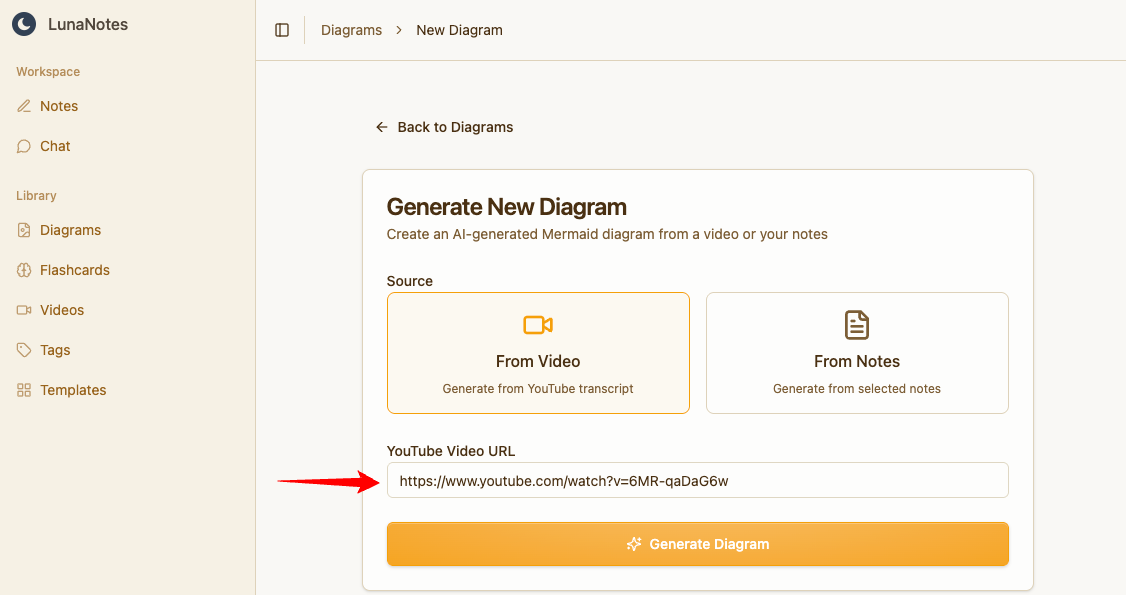Click the document icon in From Notes
Image resolution: width=1126 pixels, height=595 pixels.
click(x=857, y=325)
